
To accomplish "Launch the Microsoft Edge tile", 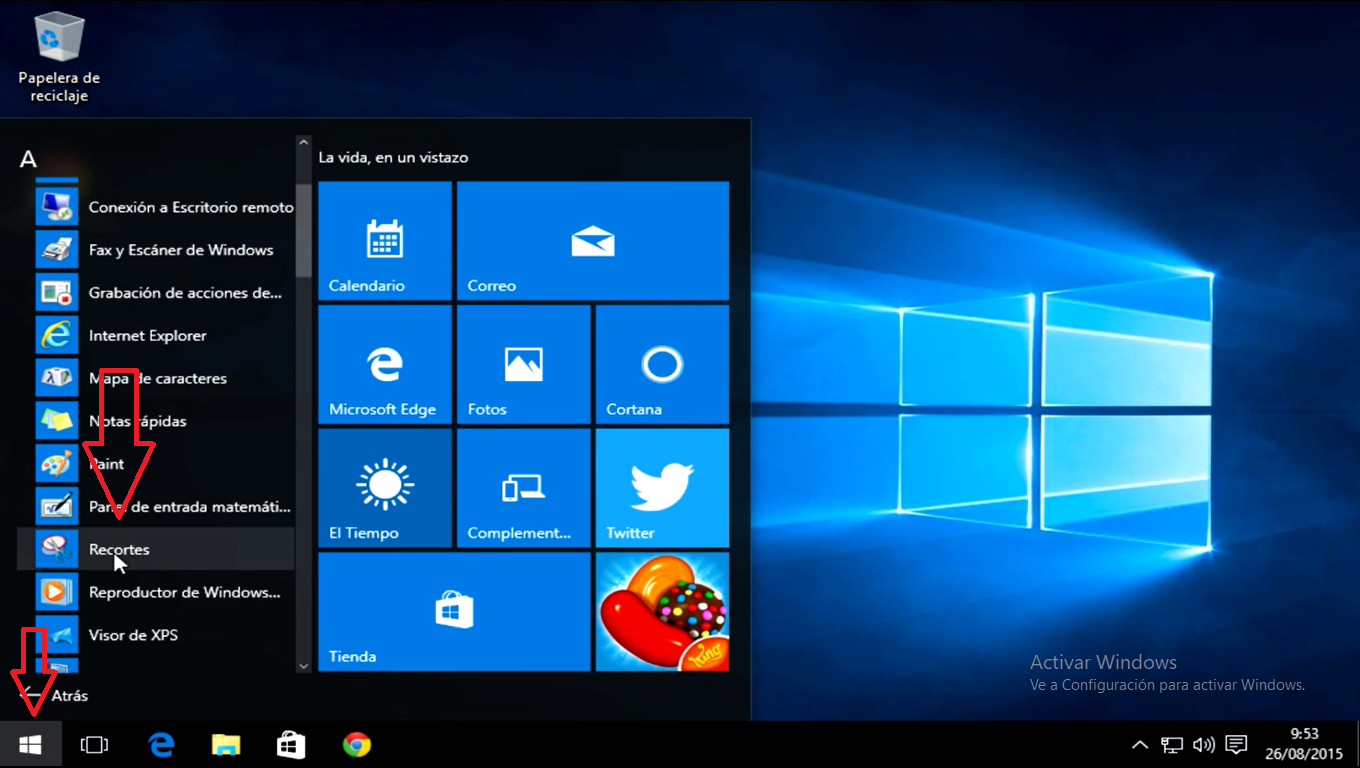I will pyautogui.click(x=385, y=365).
